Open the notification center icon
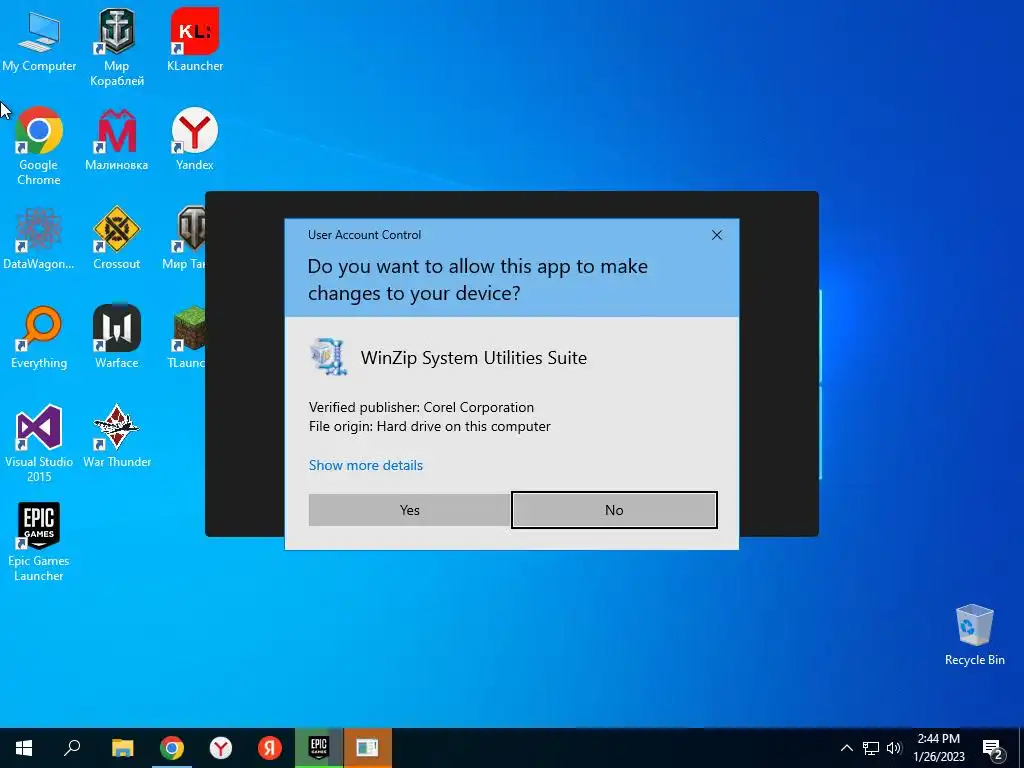This screenshot has height=768, width=1024. click(x=993, y=749)
